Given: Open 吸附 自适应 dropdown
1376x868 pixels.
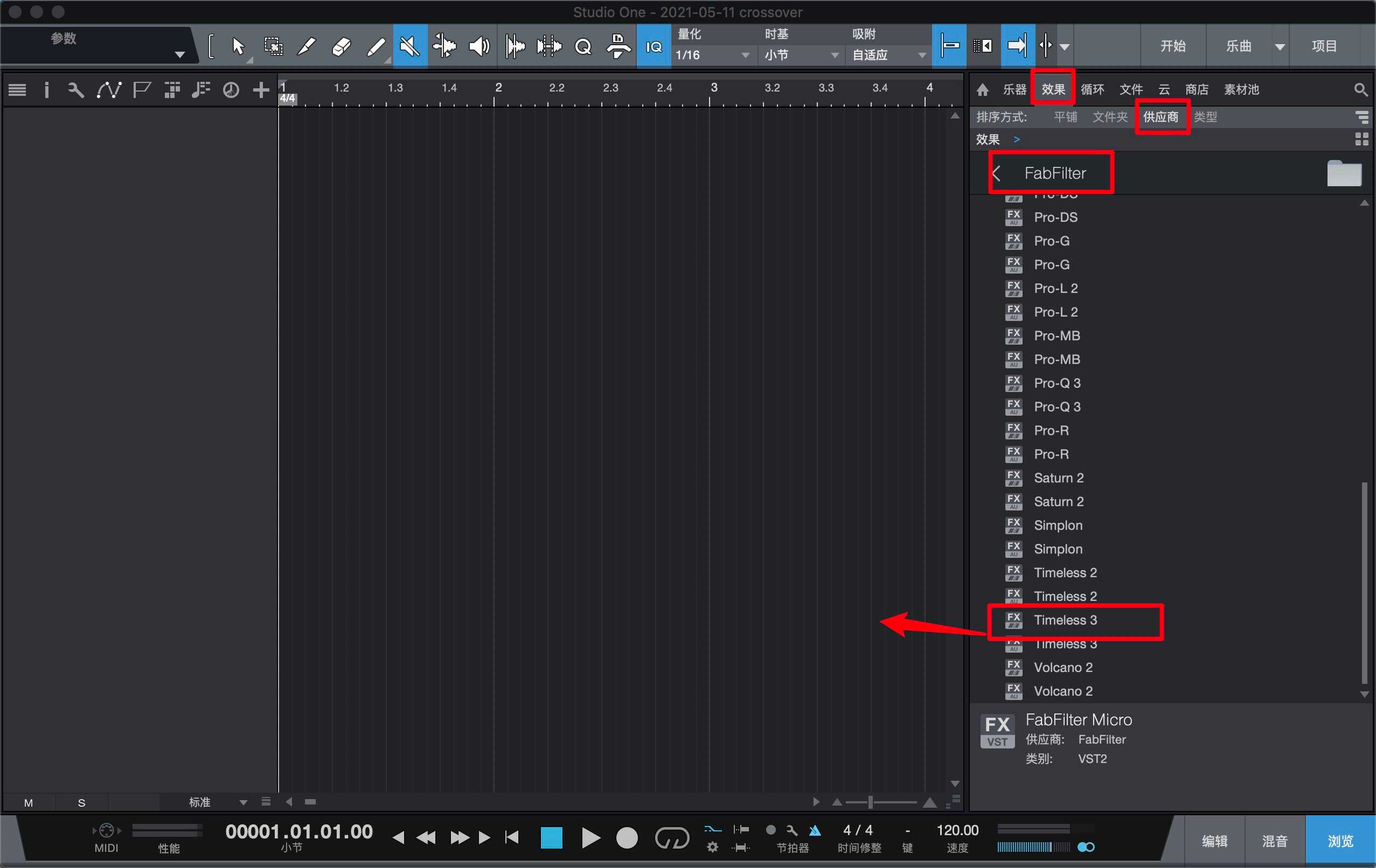Looking at the screenshot, I should (888, 55).
